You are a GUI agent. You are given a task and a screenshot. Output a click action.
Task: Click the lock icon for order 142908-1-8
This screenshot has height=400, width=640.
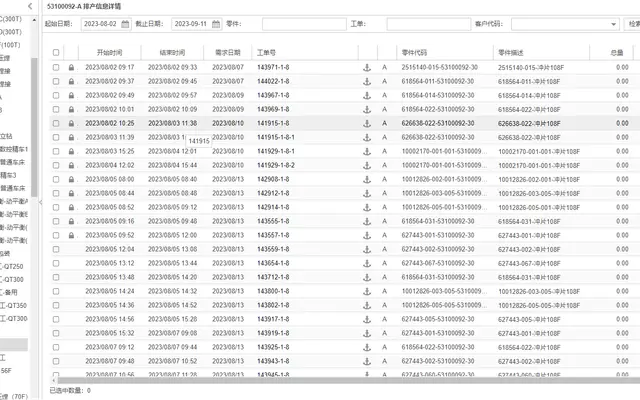tap(71, 180)
